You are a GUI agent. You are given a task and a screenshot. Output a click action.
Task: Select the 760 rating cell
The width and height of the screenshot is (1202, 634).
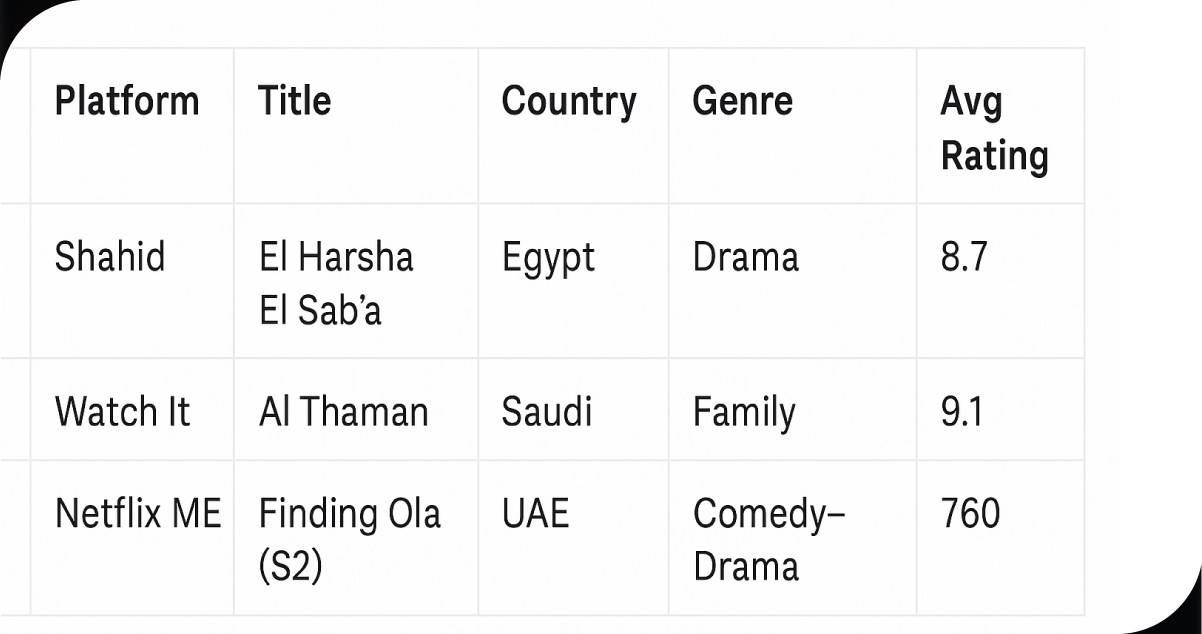coord(970,514)
